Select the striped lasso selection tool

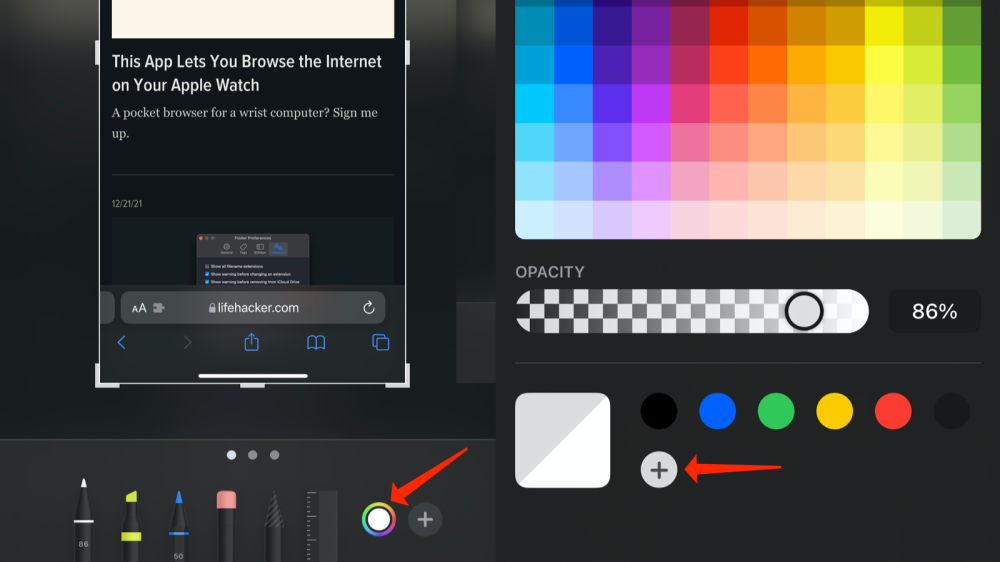point(273,524)
